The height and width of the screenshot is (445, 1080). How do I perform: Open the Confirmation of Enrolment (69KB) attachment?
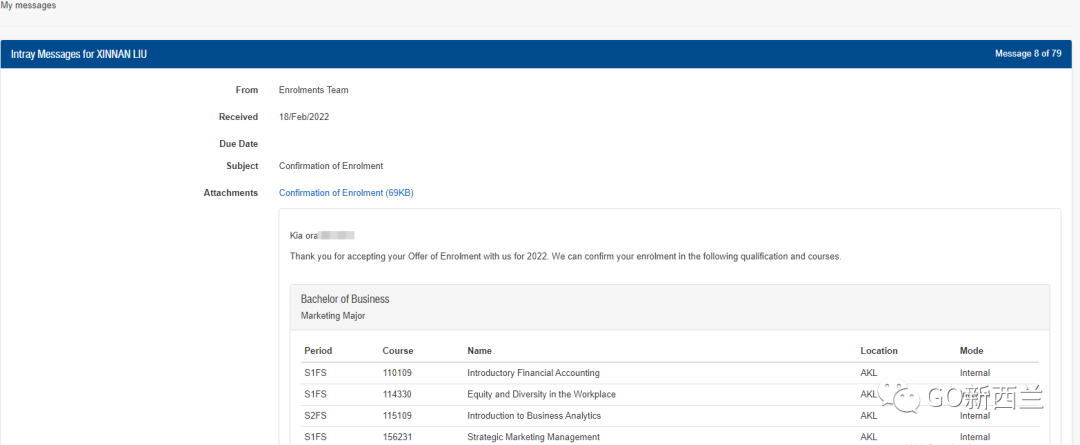coord(346,193)
